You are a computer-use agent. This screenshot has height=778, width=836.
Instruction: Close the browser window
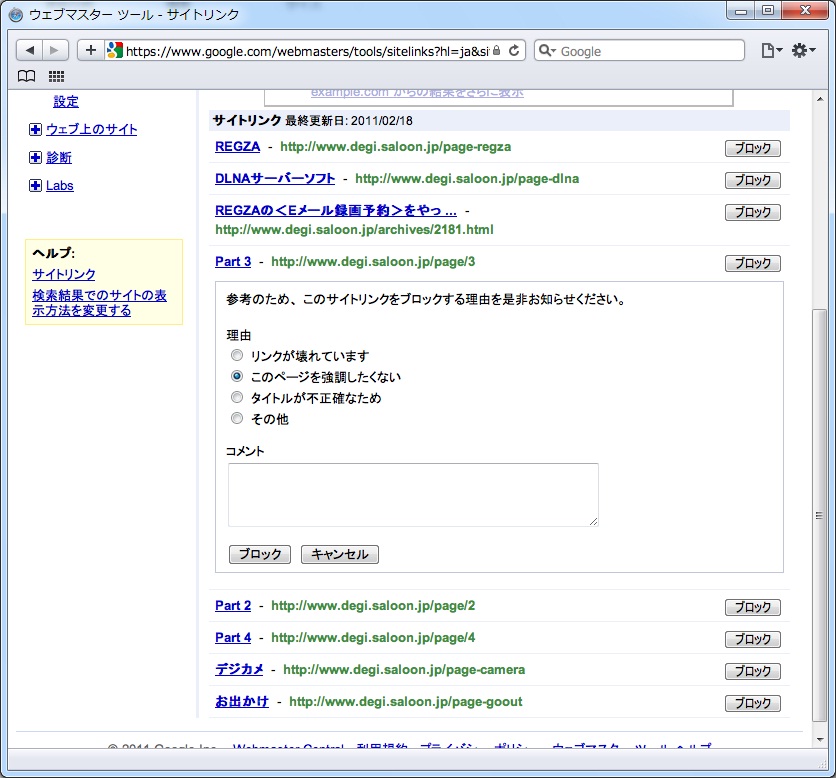(805, 11)
